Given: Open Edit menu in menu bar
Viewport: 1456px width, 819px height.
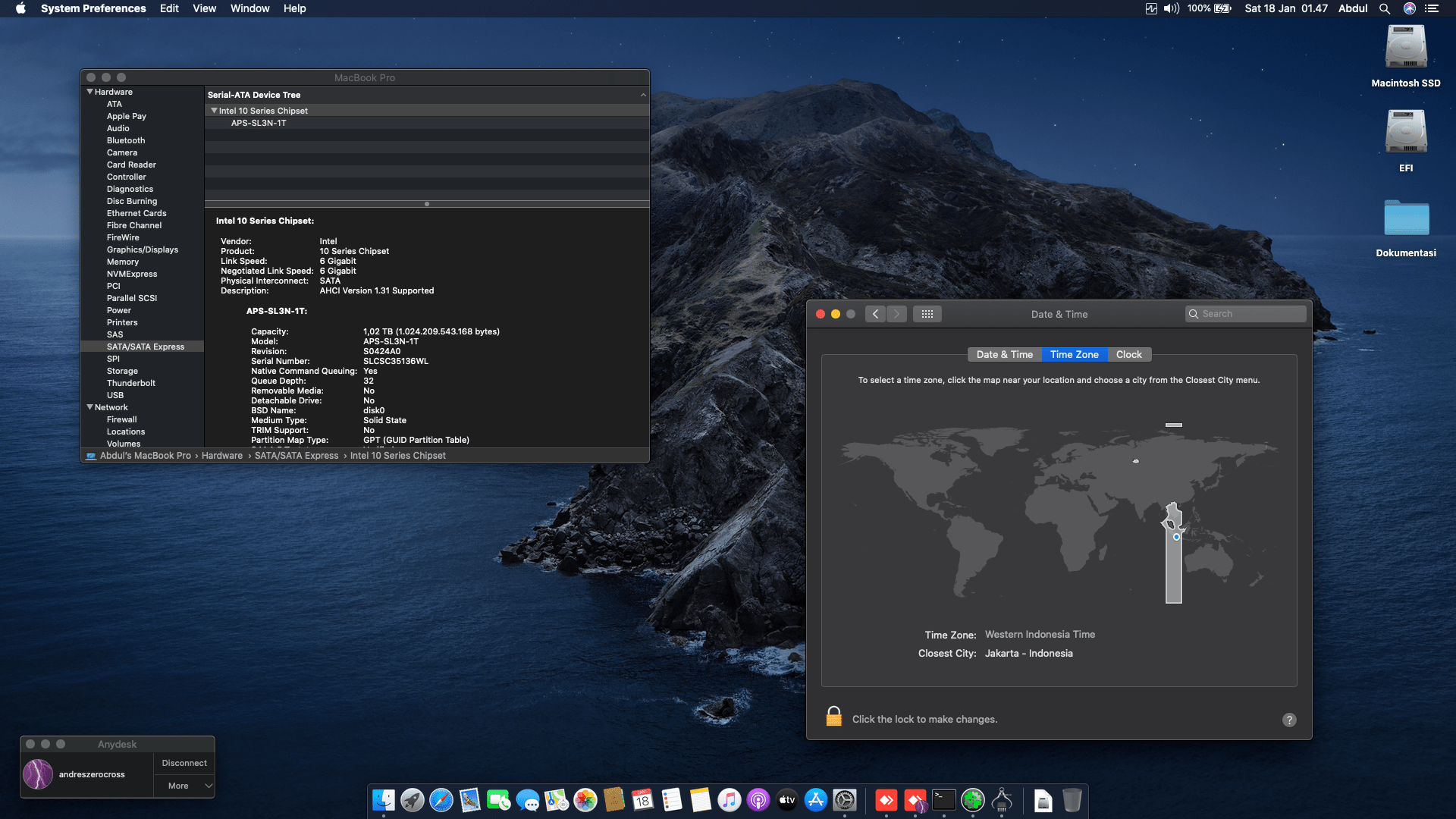Looking at the screenshot, I should click(169, 8).
